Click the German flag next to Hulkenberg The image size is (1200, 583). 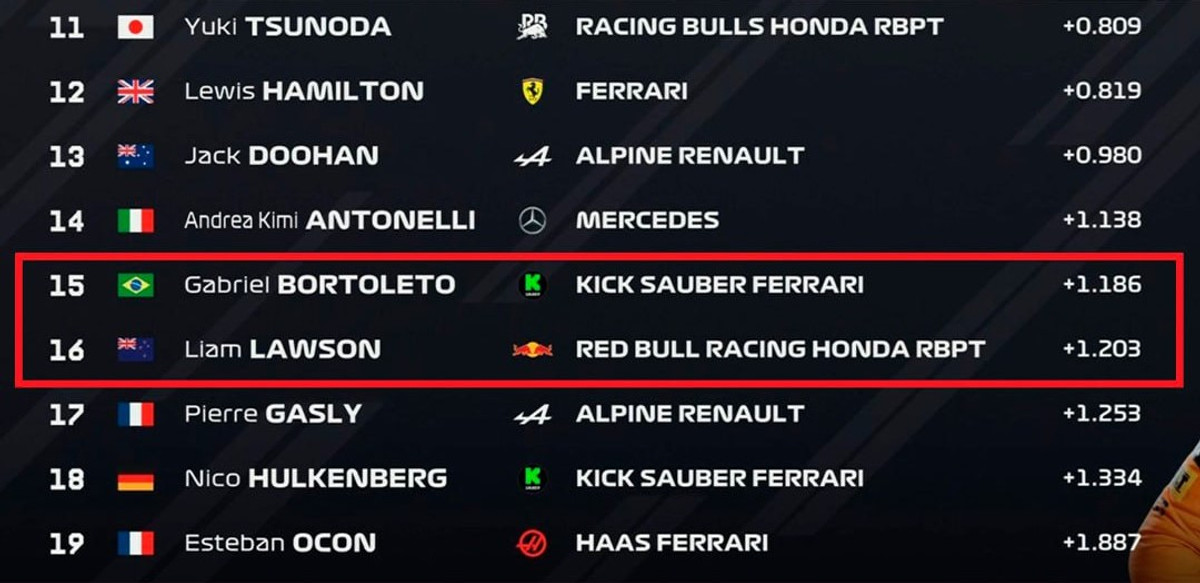click(x=136, y=479)
